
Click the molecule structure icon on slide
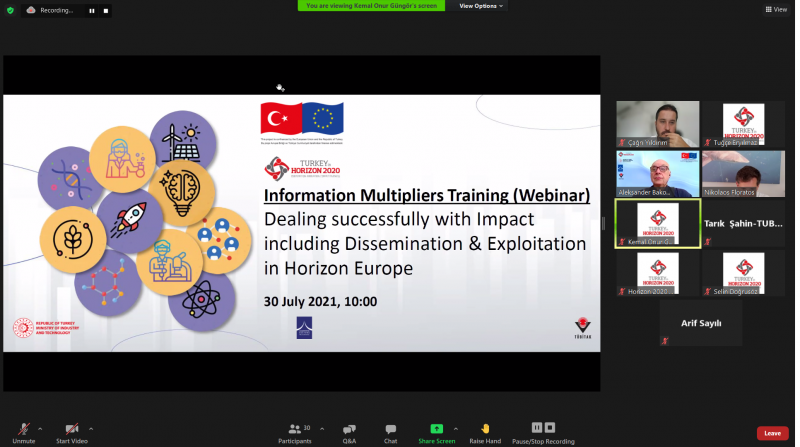coord(106,282)
